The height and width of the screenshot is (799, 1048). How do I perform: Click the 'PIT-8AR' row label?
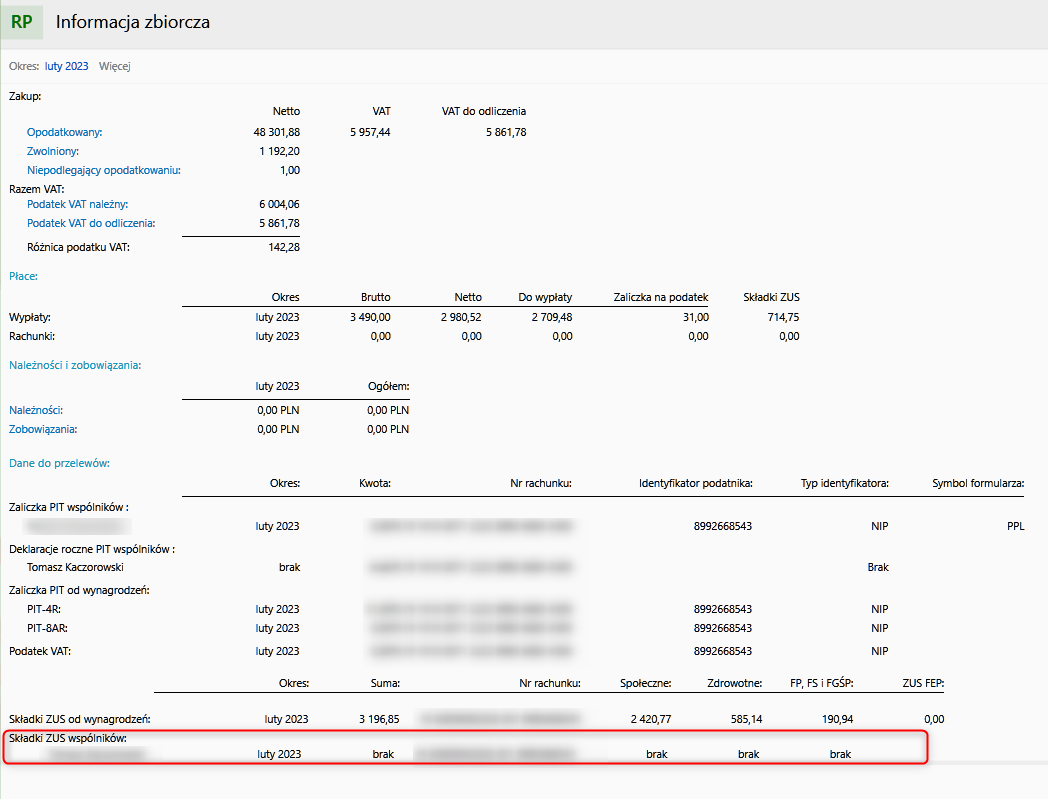[47, 628]
